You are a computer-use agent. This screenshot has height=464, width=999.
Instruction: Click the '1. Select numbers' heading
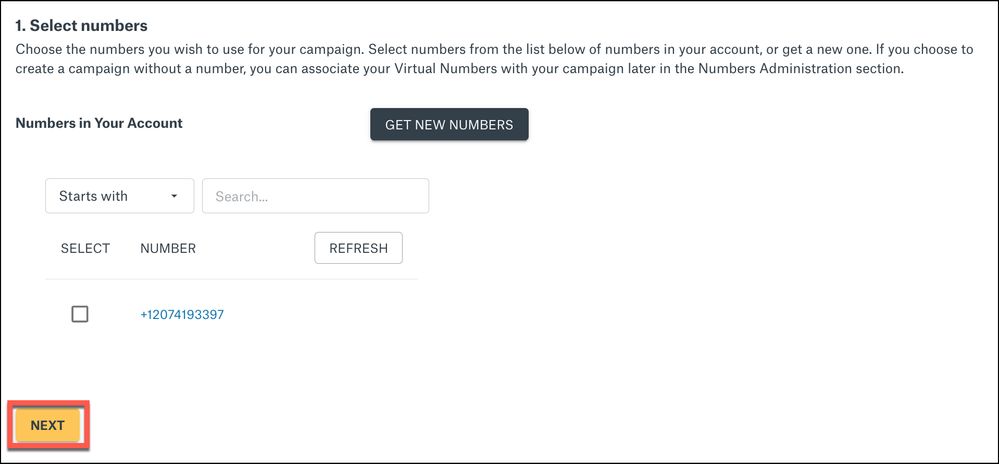click(81, 25)
